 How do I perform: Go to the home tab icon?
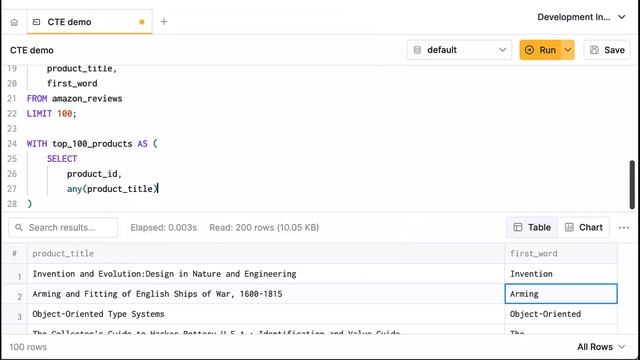coord(14,22)
